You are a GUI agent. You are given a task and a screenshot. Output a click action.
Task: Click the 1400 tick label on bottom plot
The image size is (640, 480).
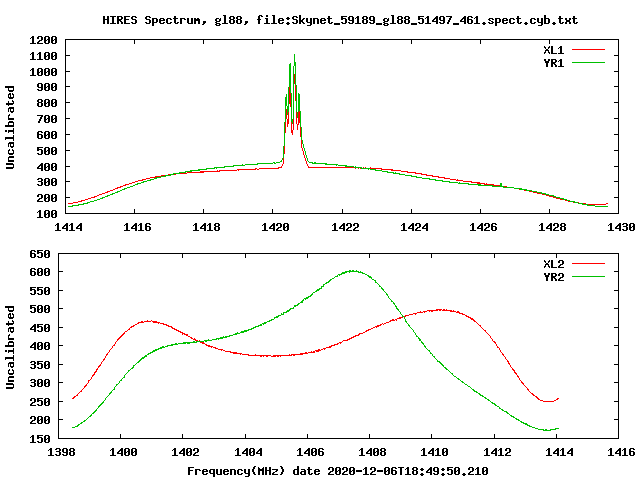[123, 452]
